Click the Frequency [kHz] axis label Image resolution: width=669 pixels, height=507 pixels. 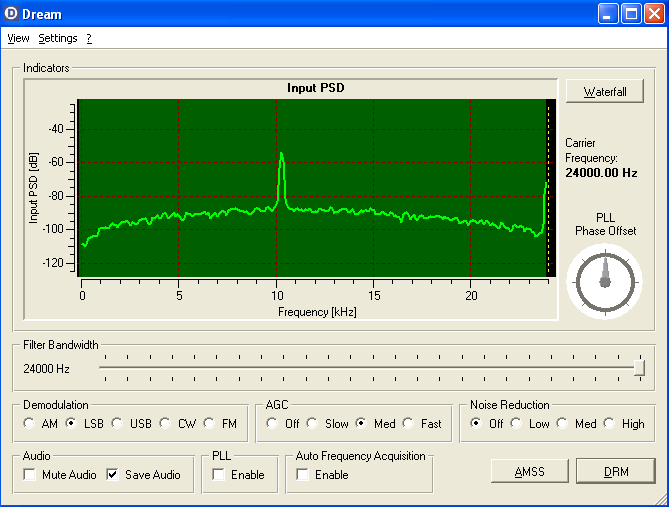point(317,312)
